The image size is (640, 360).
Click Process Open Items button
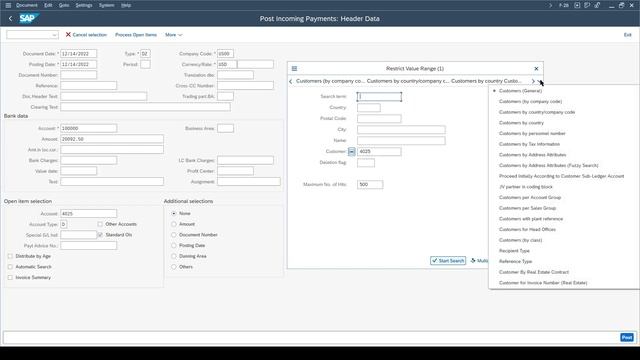(x=136, y=35)
